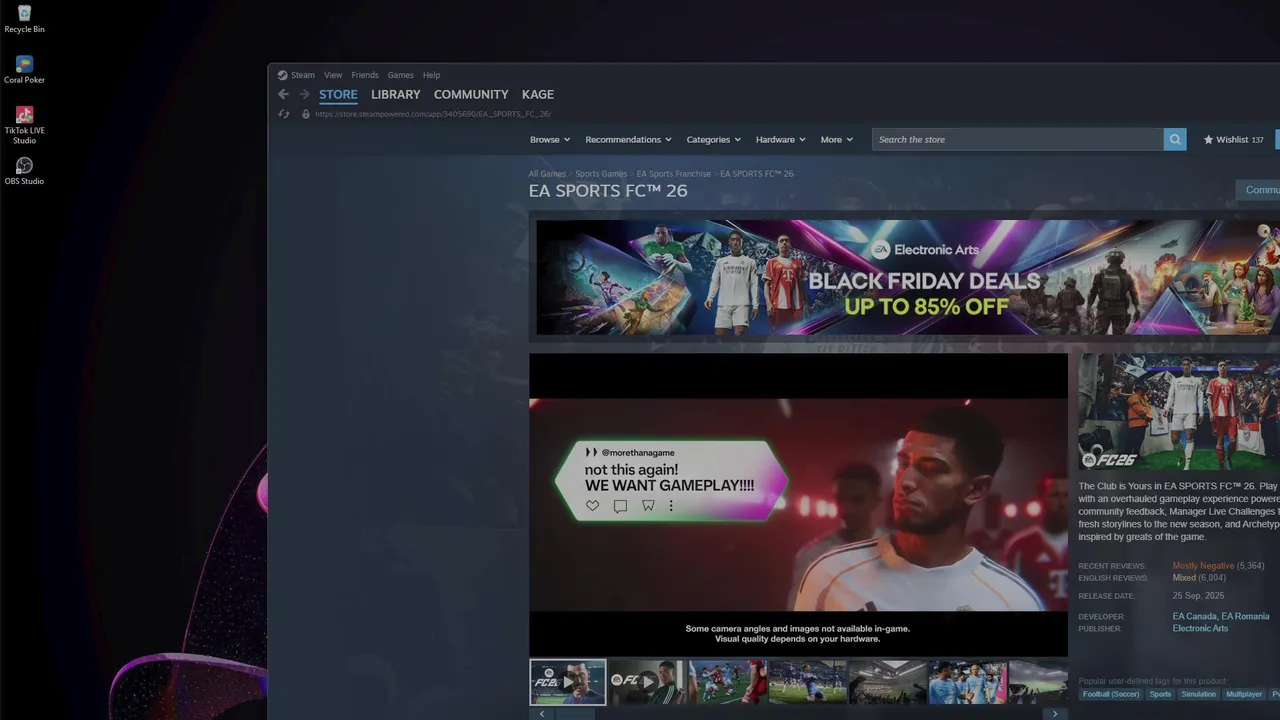The height and width of the screenshot is (720, 1280).
Task: Open the Games menu
Action: point(401,75)
